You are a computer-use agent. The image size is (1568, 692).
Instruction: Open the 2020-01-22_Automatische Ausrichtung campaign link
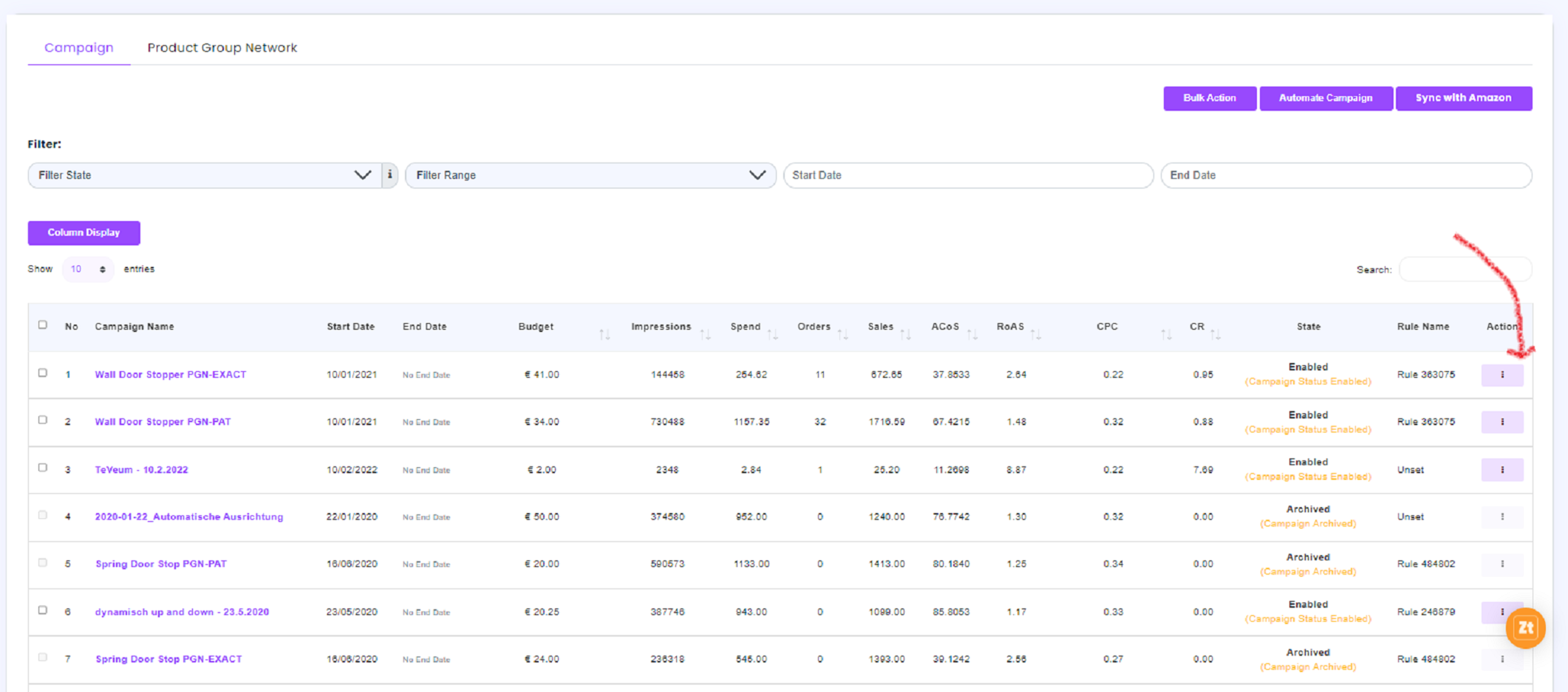click(x=189, y=516)
